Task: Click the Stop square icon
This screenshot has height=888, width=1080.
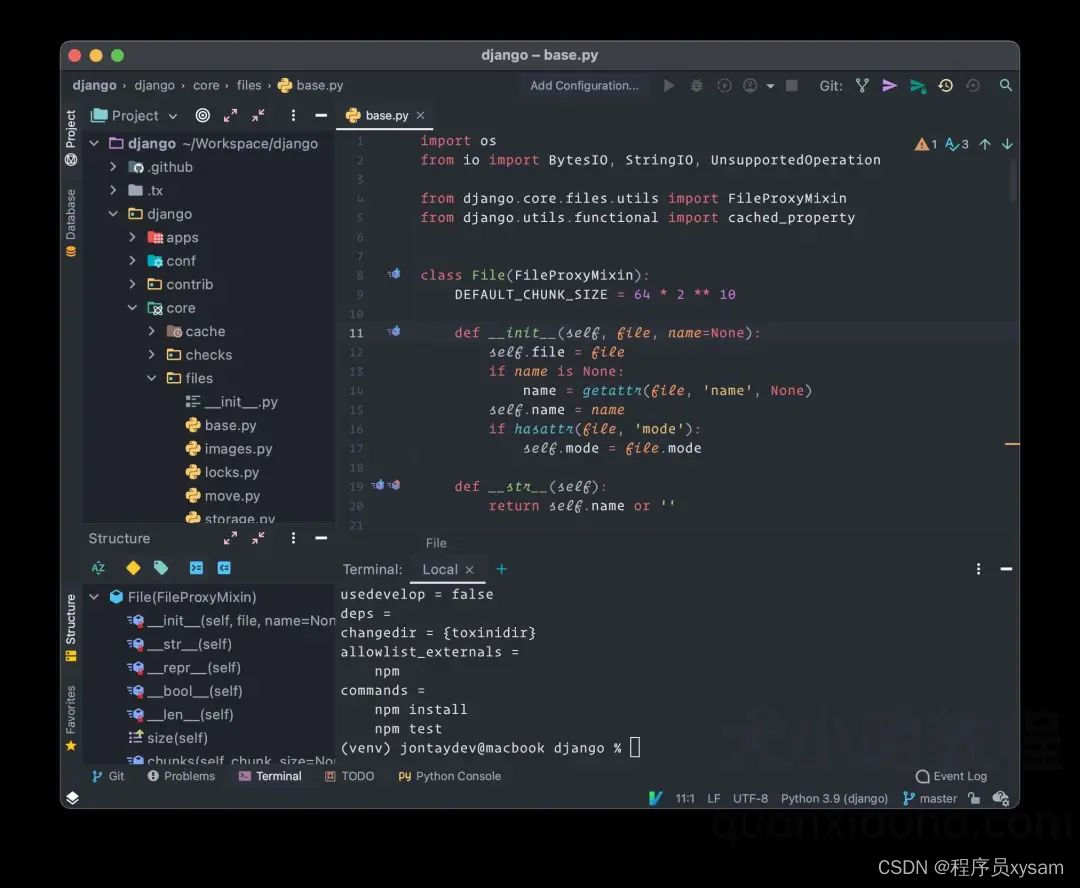Action: (792, 85)
